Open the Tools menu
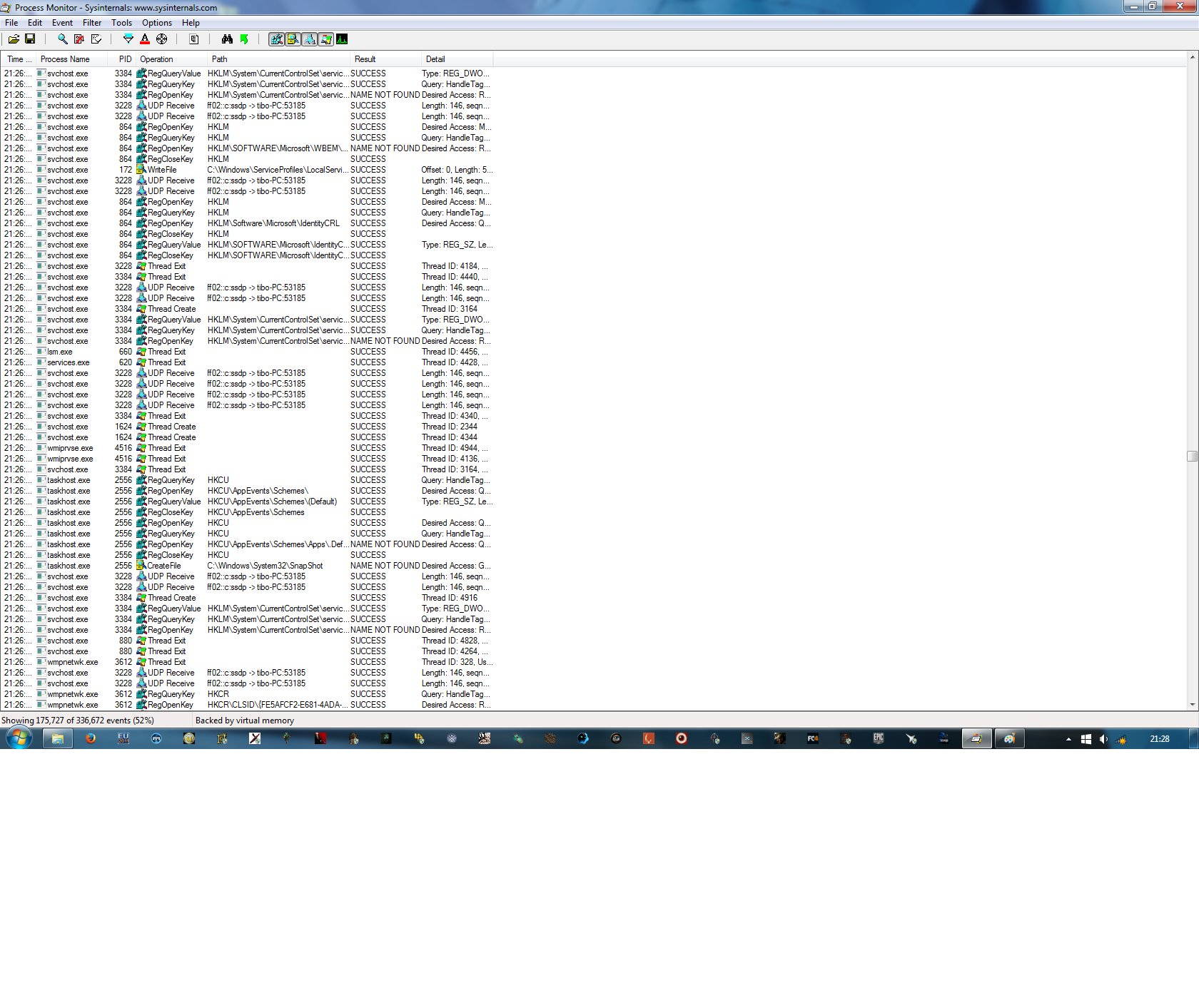Viewport: 1199px width, 1008px height. [x=121, y=23]
